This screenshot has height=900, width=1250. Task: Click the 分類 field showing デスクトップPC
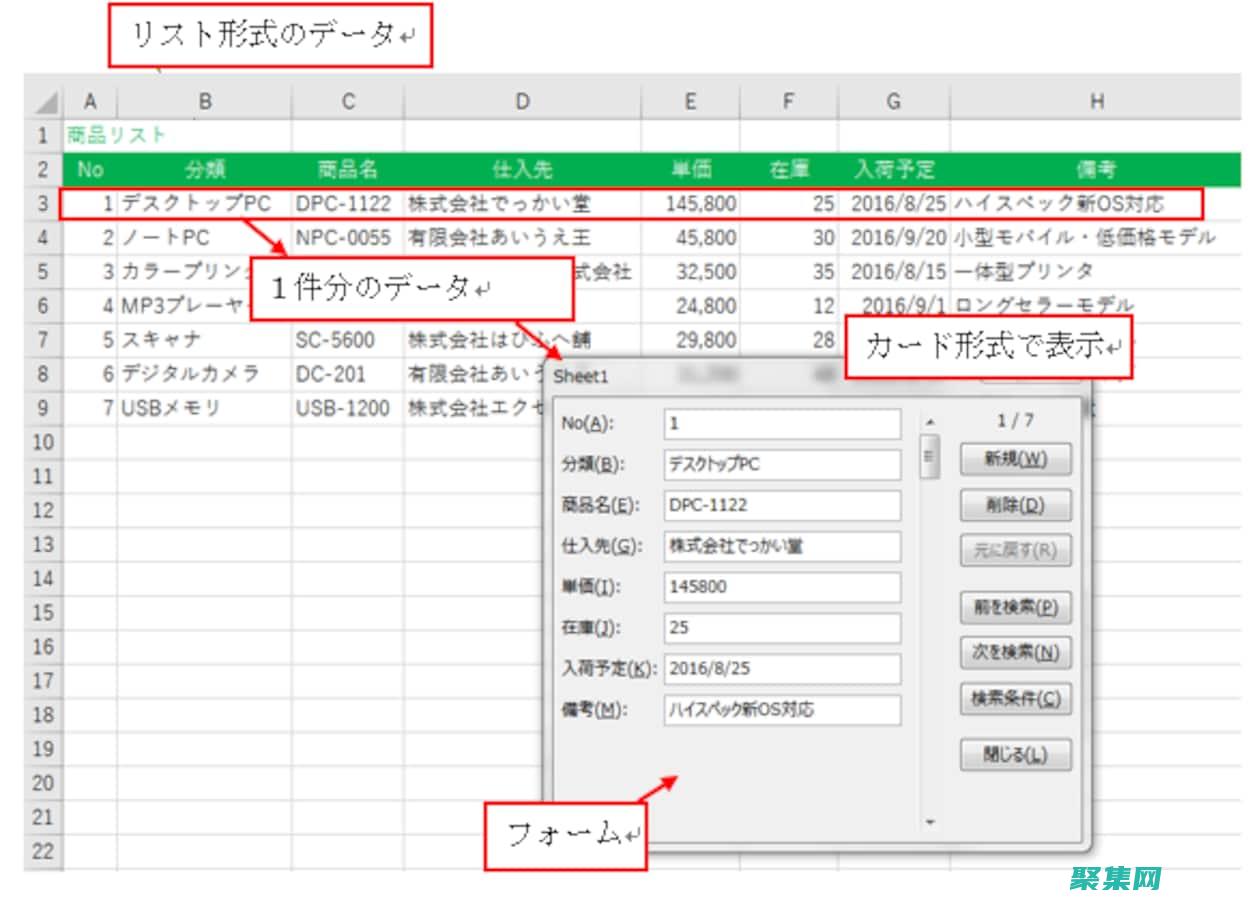tap(782, 465)
